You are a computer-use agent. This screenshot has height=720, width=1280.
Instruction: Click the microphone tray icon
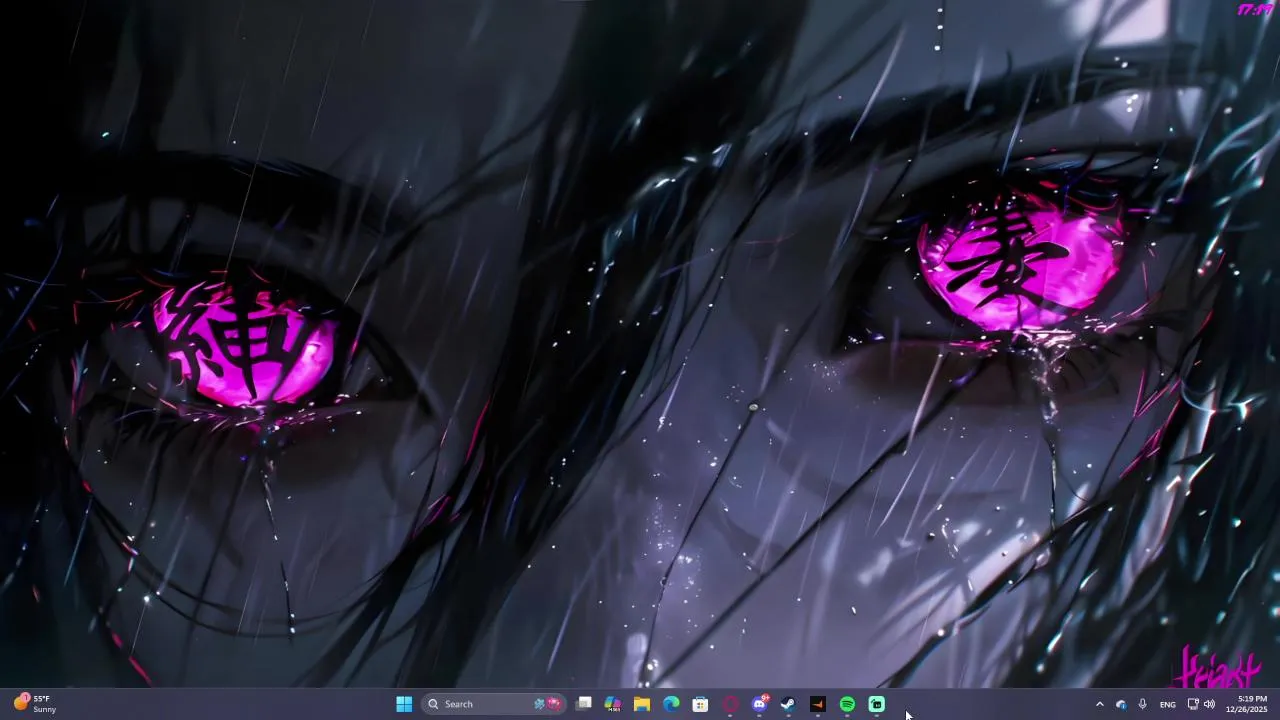(1143, 704)
